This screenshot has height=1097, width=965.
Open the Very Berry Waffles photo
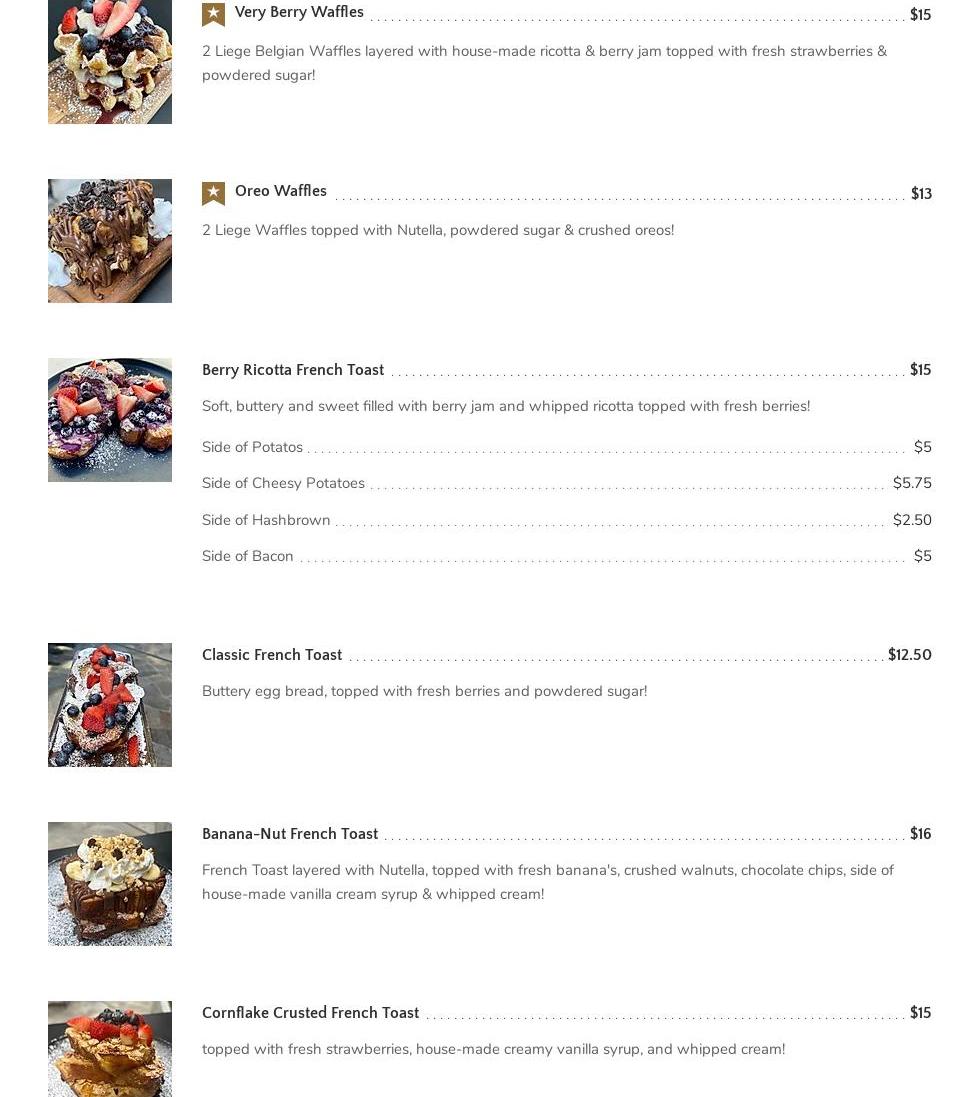[110, 62]
